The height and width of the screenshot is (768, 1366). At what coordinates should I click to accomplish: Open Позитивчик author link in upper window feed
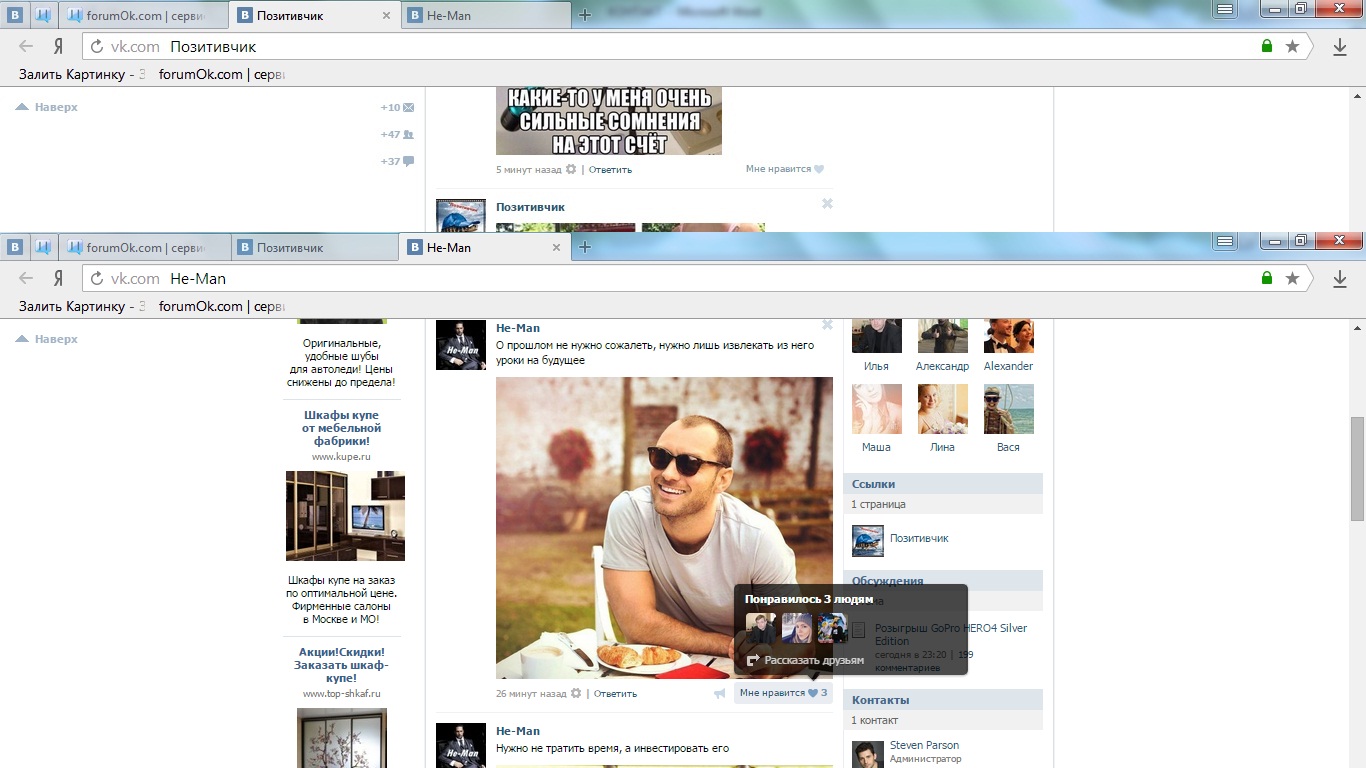pos(530,207)
